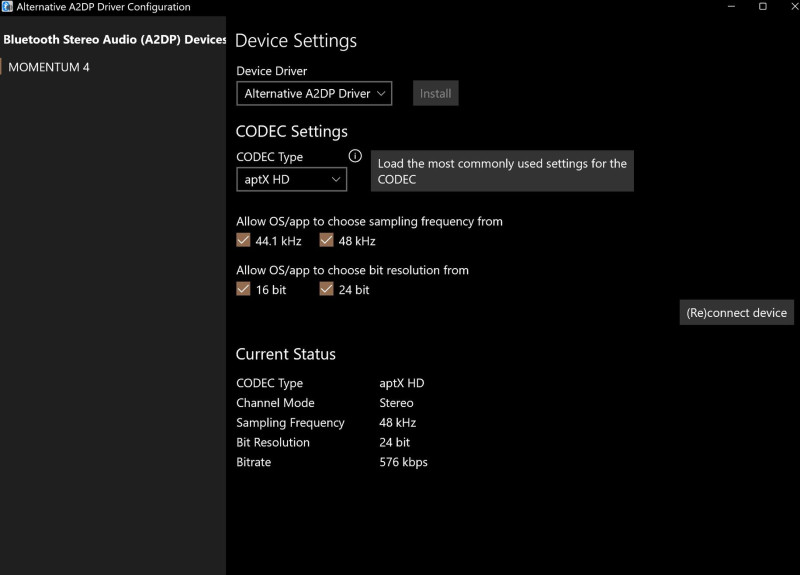Screen dimensions: 800x575
Task: Click the Device Settings heading
Action: click(x=296, y=41)
